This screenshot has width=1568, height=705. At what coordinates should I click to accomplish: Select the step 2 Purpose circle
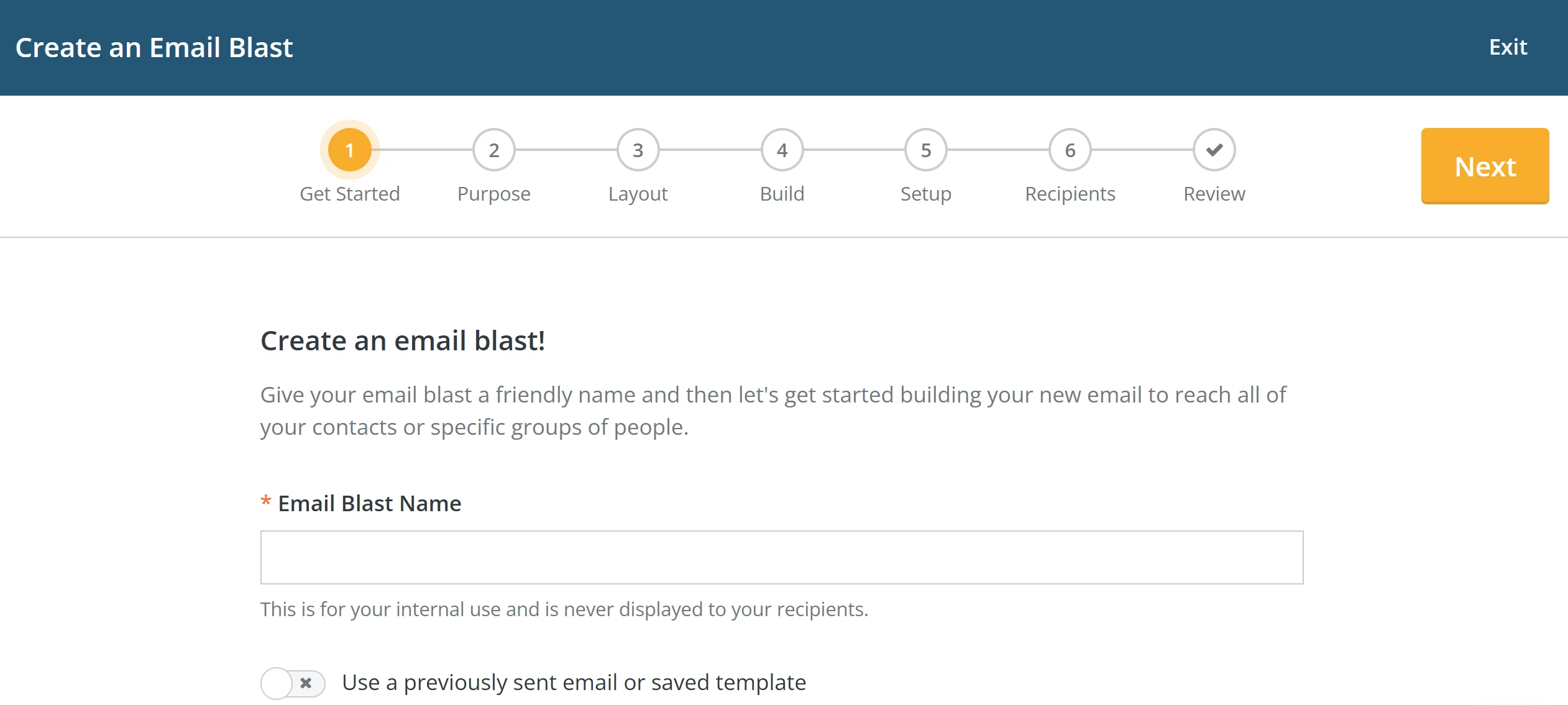(x=494, y=149)
